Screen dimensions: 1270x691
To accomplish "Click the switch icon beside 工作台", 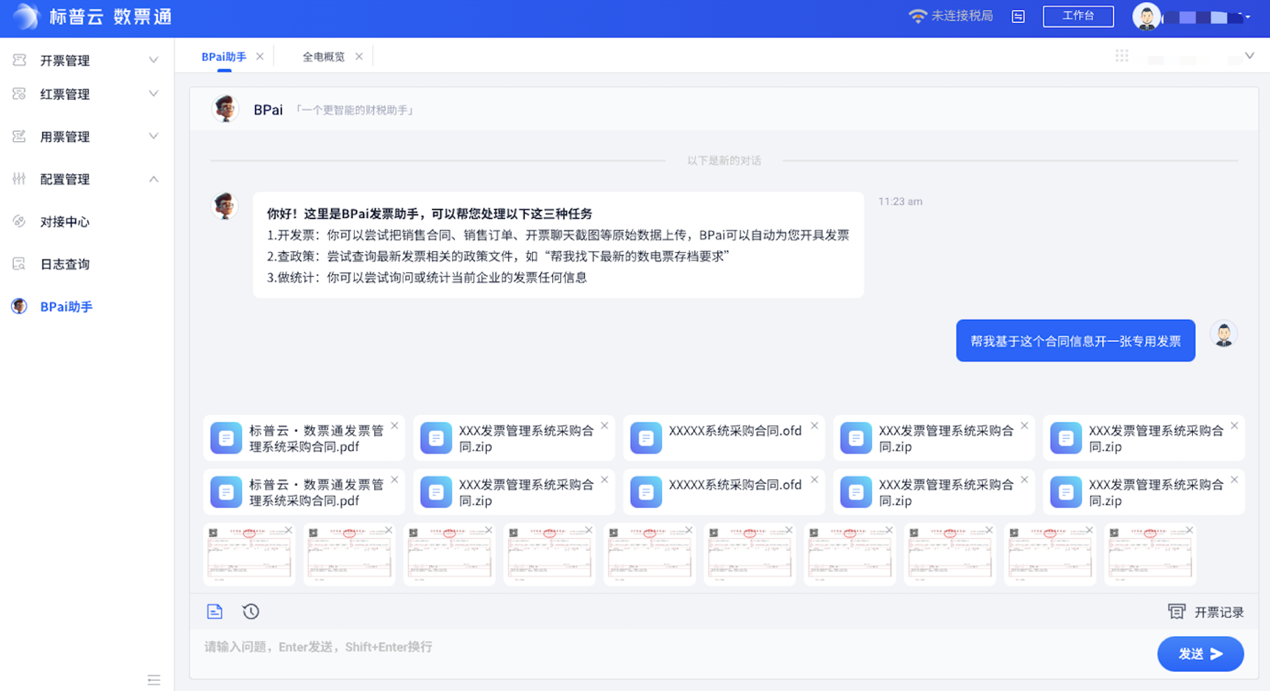I will pyautogui.click(x=1018, y=17).
